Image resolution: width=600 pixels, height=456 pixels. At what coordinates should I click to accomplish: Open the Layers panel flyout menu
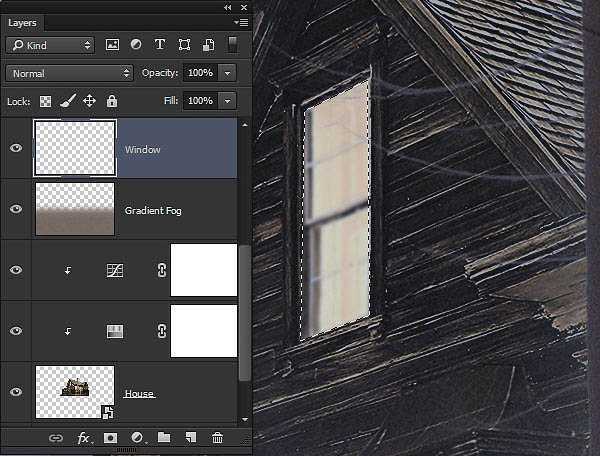pos(241,21)
